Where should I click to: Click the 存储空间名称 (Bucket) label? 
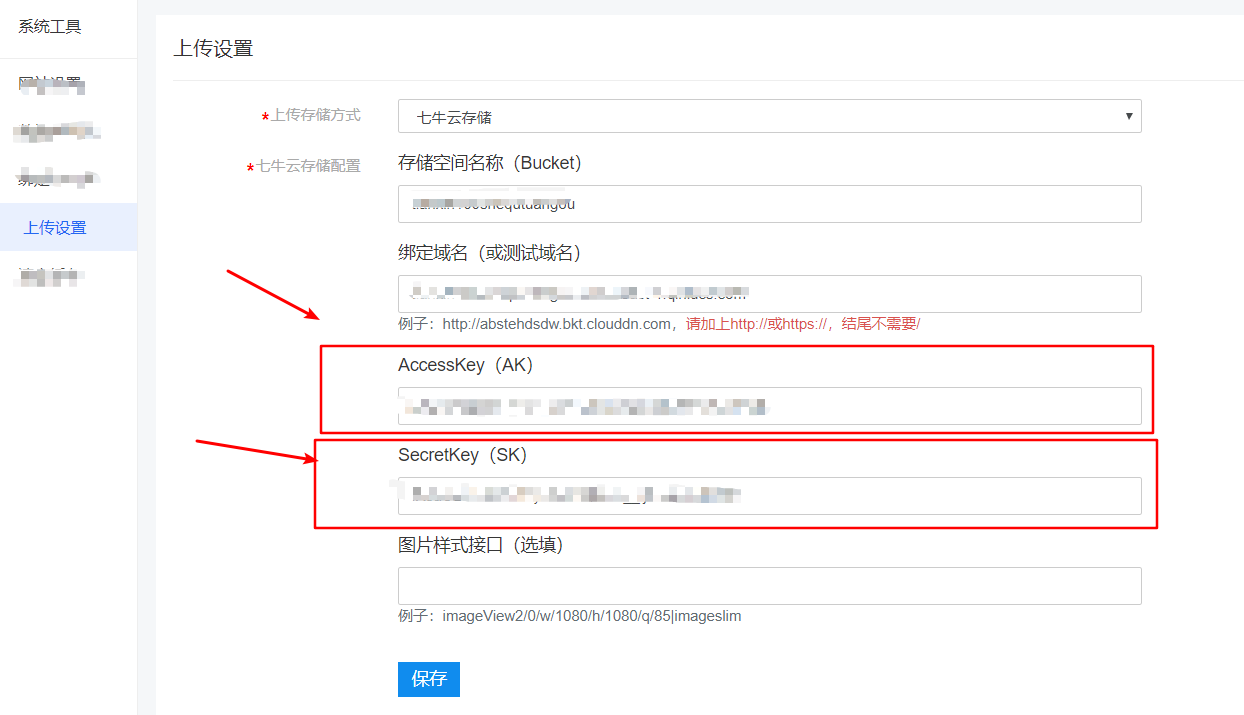click(490, 162)
